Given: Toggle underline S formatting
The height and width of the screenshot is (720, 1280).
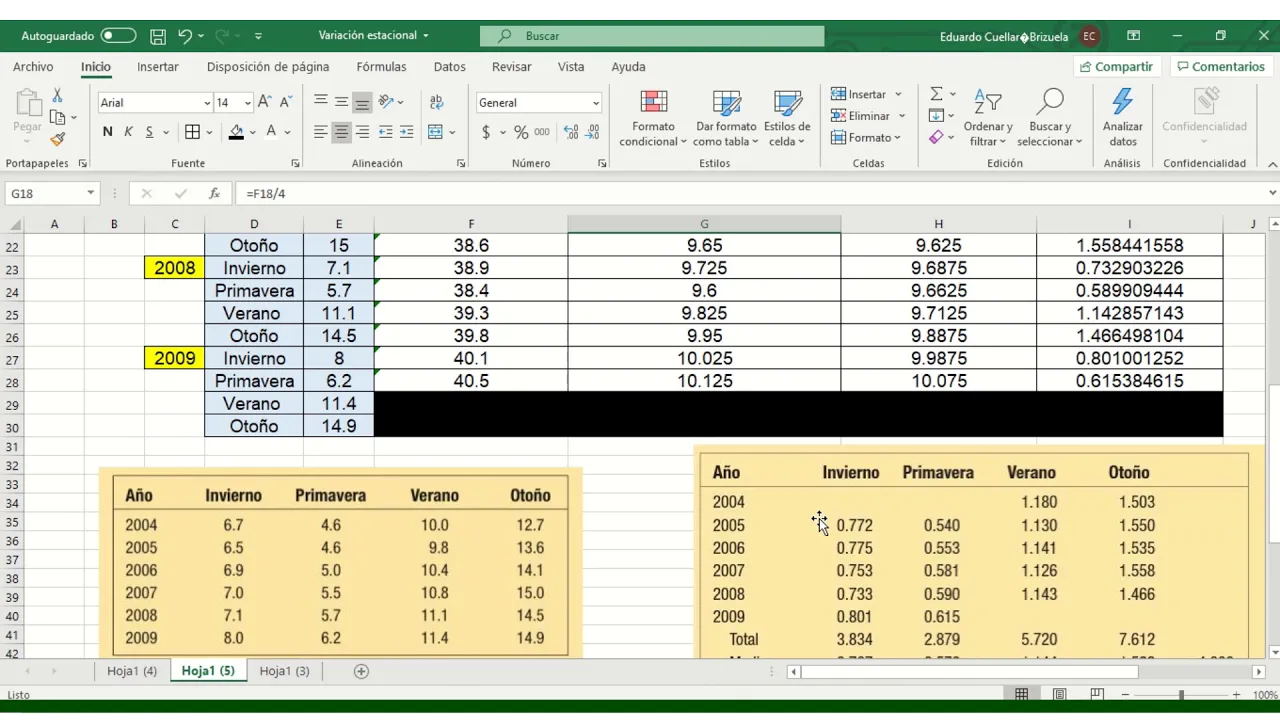Looking at the screenshot, I should tap(149, 132).
